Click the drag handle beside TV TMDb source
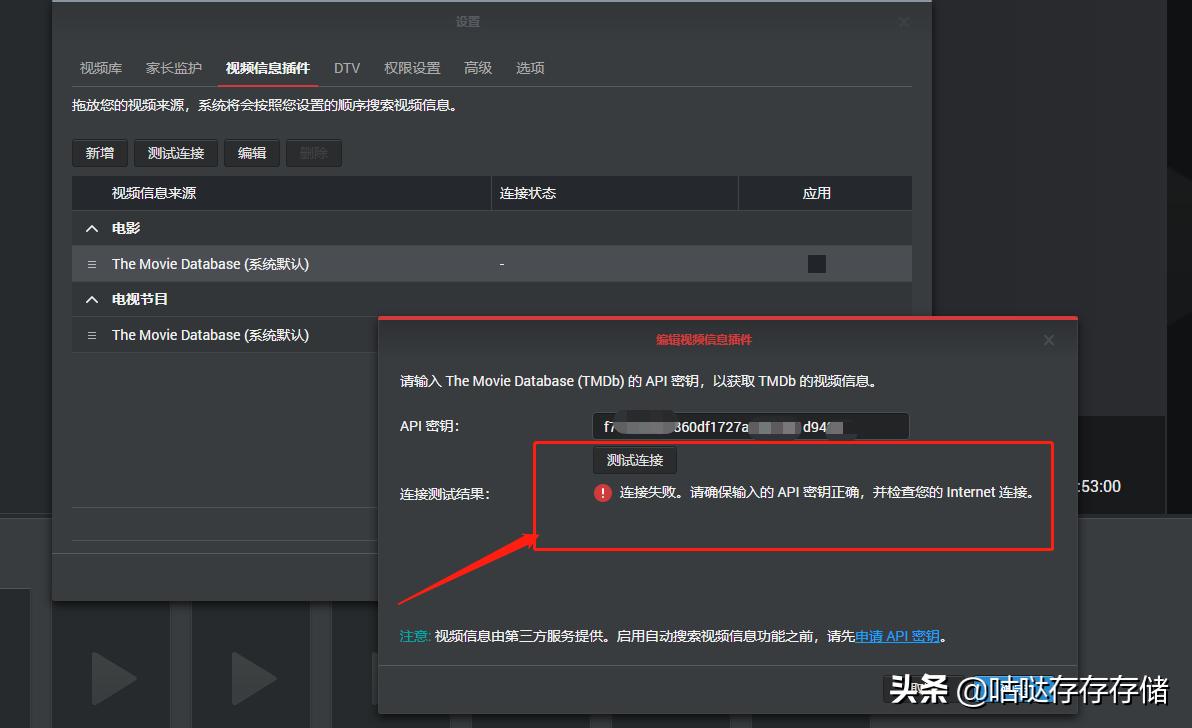 pyautogui.click(x=91, y=334)
